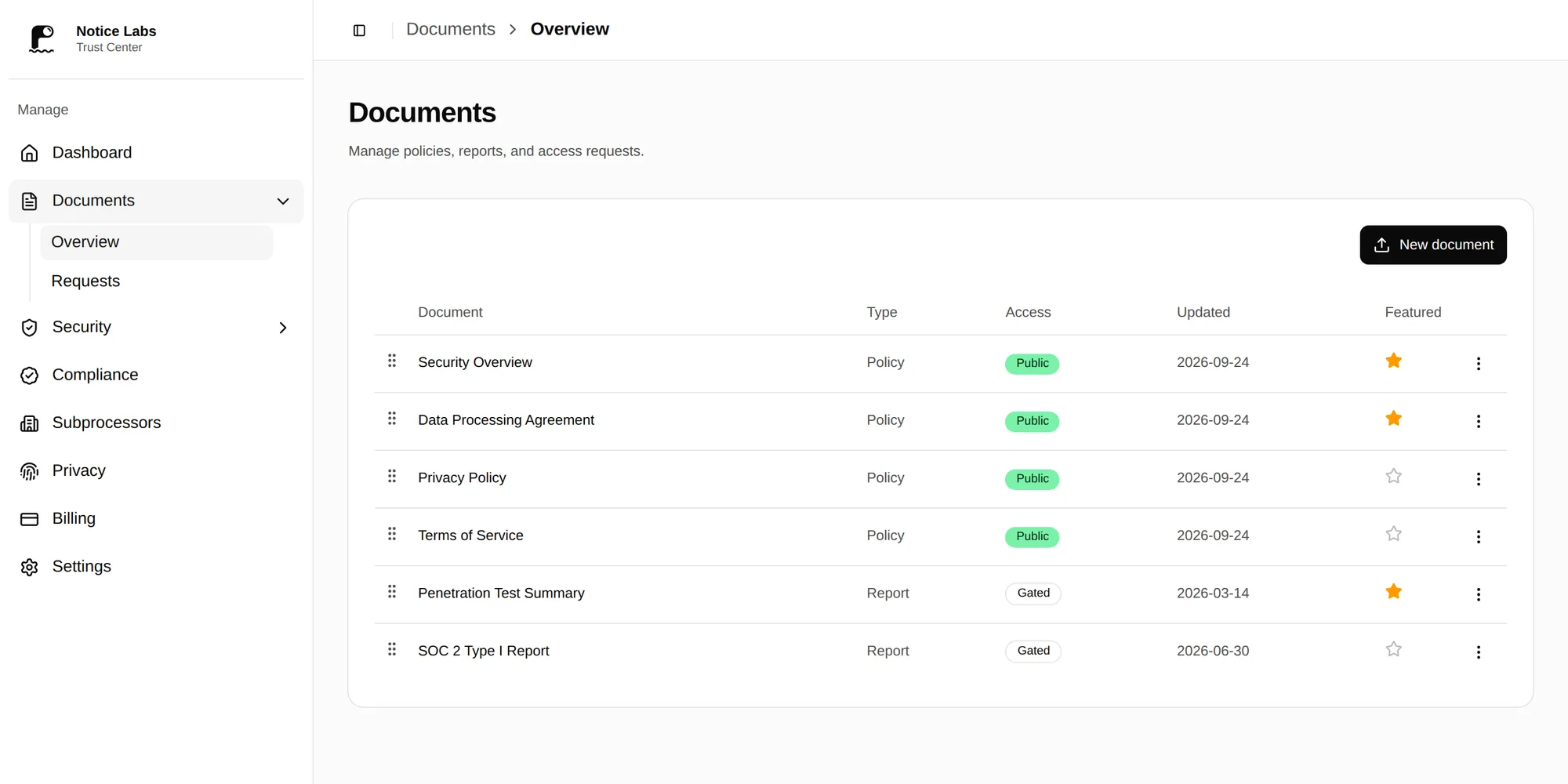Click the Notice Labs logo
Image resolution: width=1568 pixels, height=784 pixels.
click(42, 39)
